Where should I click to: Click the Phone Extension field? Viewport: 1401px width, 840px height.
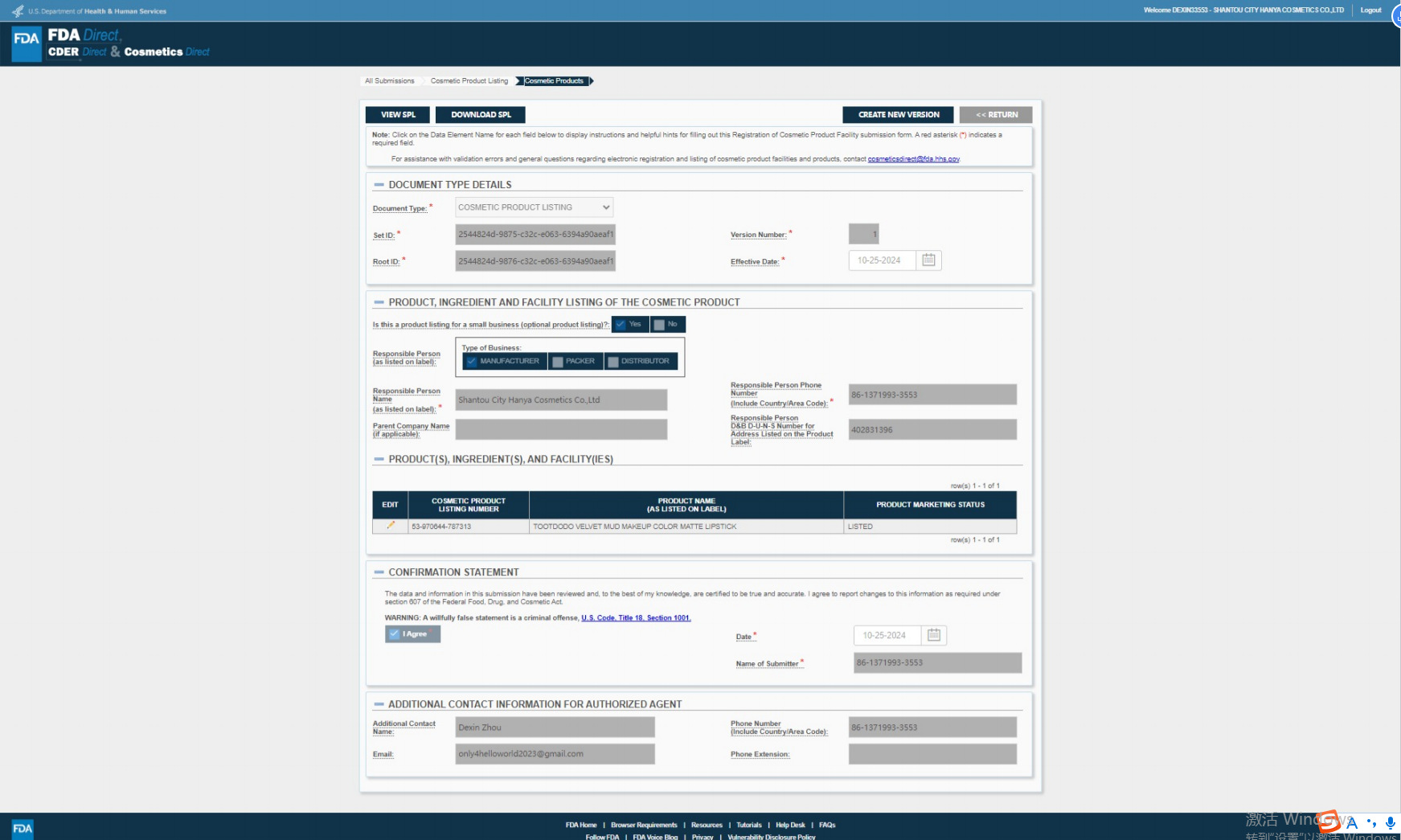pyautogui.click(x=932, y=754)
